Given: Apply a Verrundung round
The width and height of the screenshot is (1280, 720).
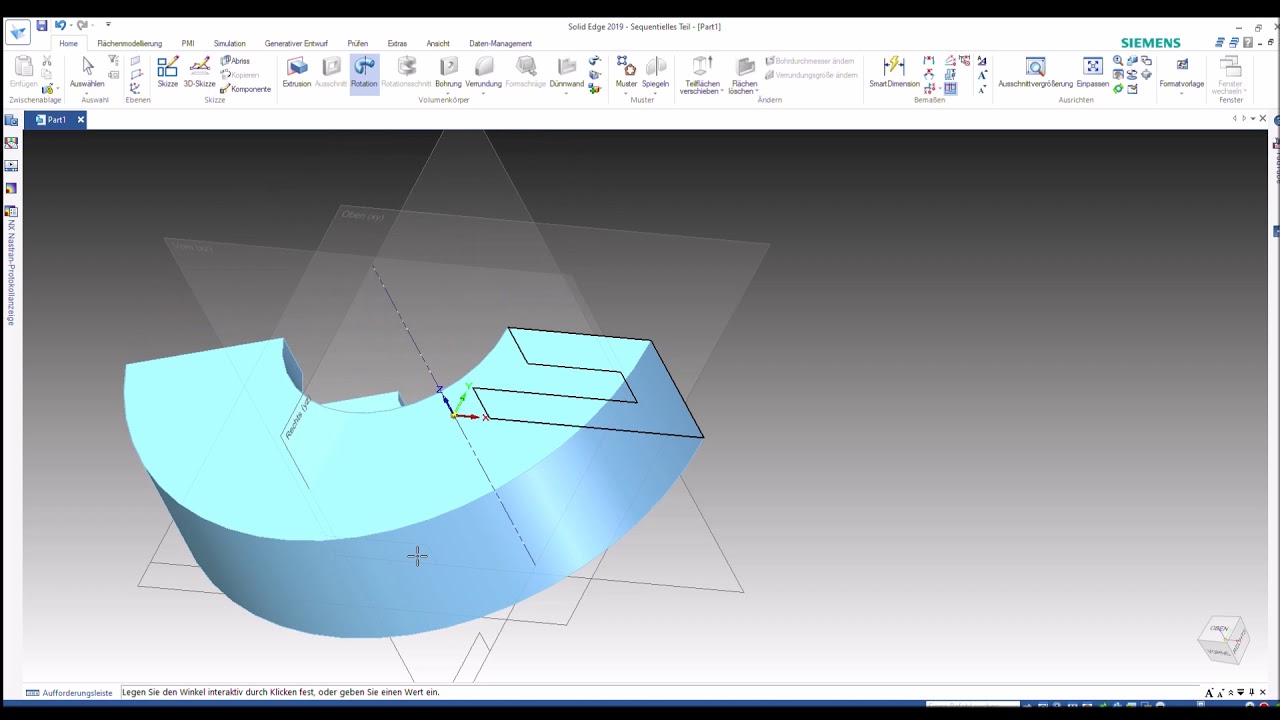Looking at the screenshot, I should tap(483, 72).
